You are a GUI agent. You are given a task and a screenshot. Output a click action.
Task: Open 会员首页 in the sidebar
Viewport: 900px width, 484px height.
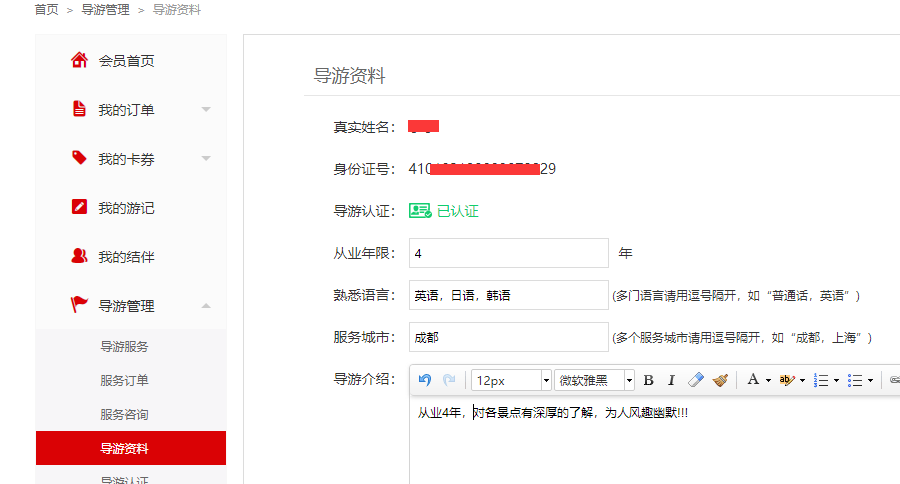pyautogui.click(x=126, y=61)
